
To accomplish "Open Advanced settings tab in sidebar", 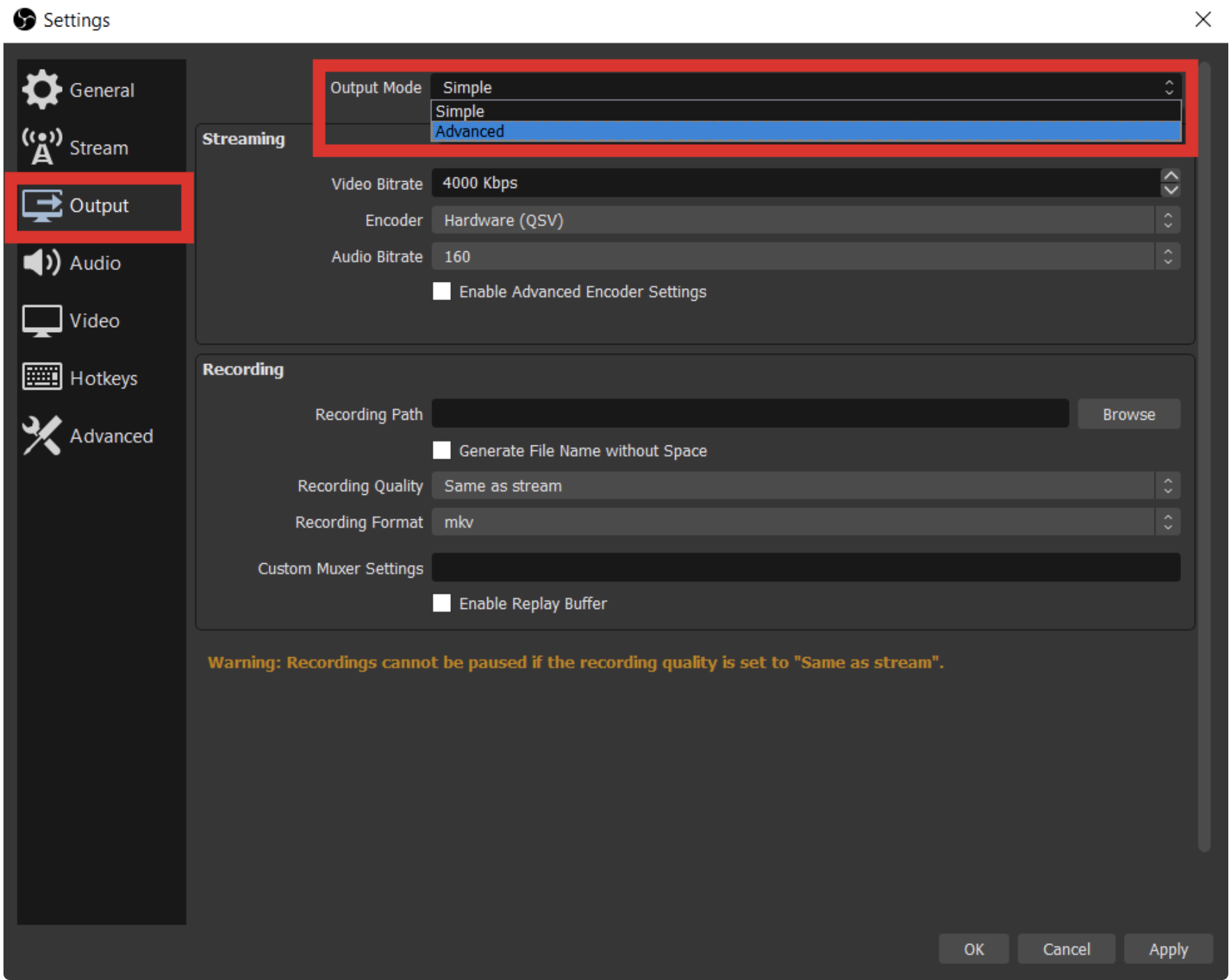I will (102, 436).
